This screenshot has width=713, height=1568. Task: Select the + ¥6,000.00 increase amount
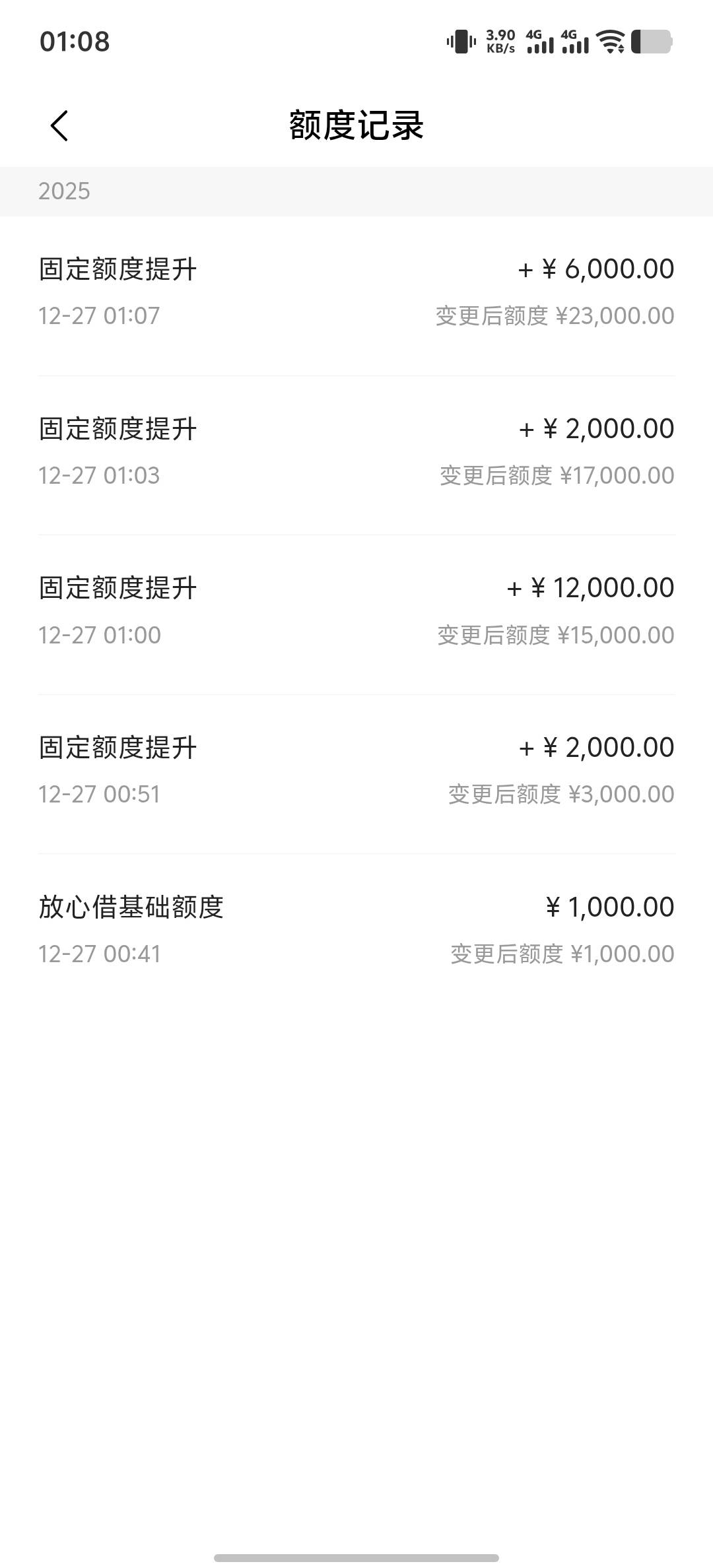click(x=596, y=269)
